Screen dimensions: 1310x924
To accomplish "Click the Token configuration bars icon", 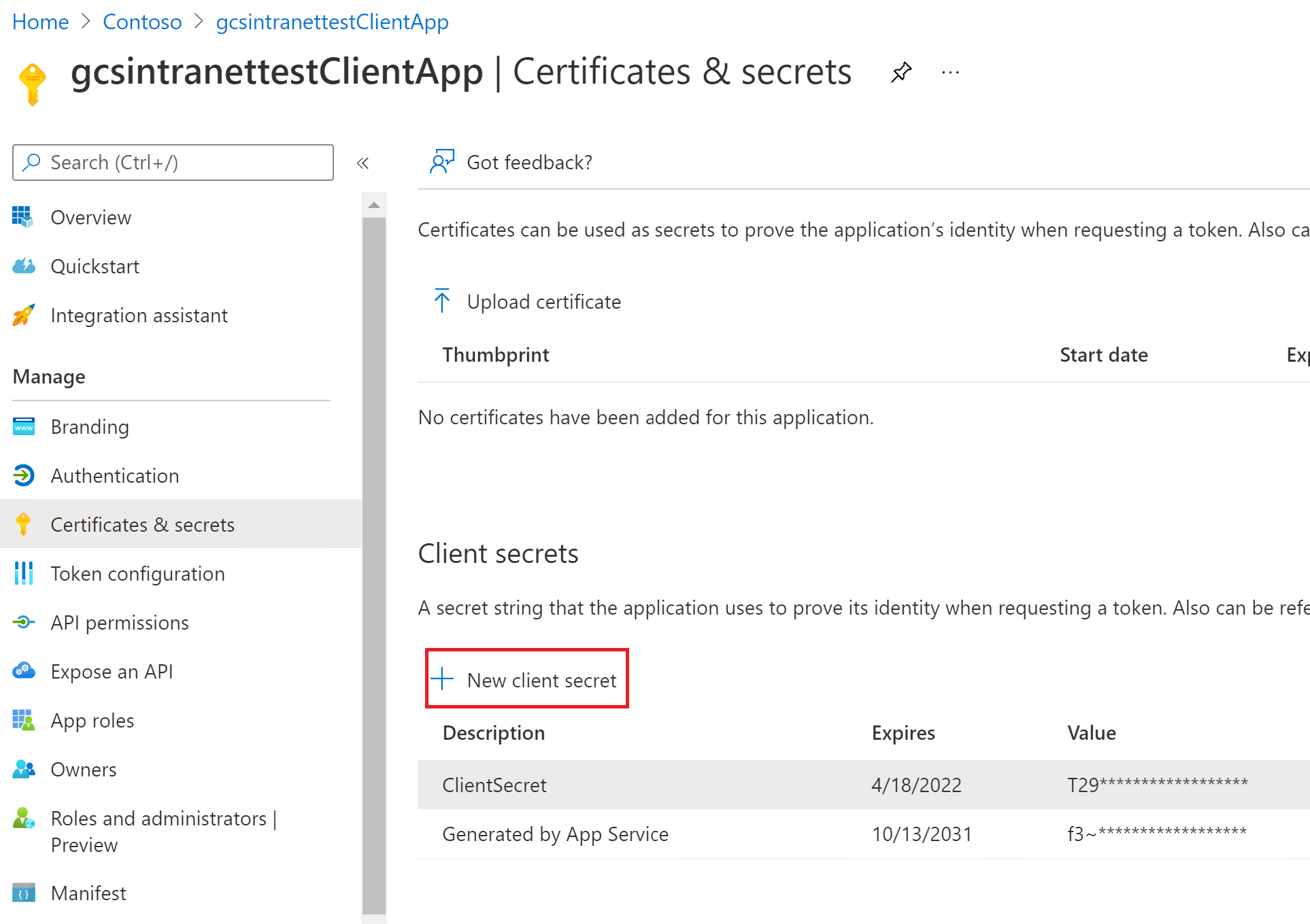I will click(24, 573).
